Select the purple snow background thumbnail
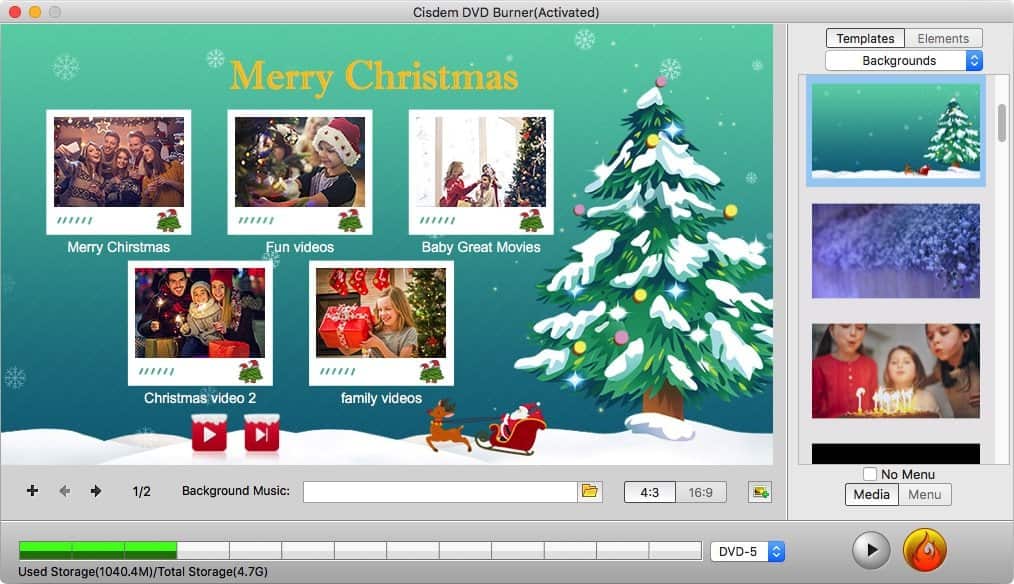1014x584 pixels. pyautogui.click(x=895, y=251)
